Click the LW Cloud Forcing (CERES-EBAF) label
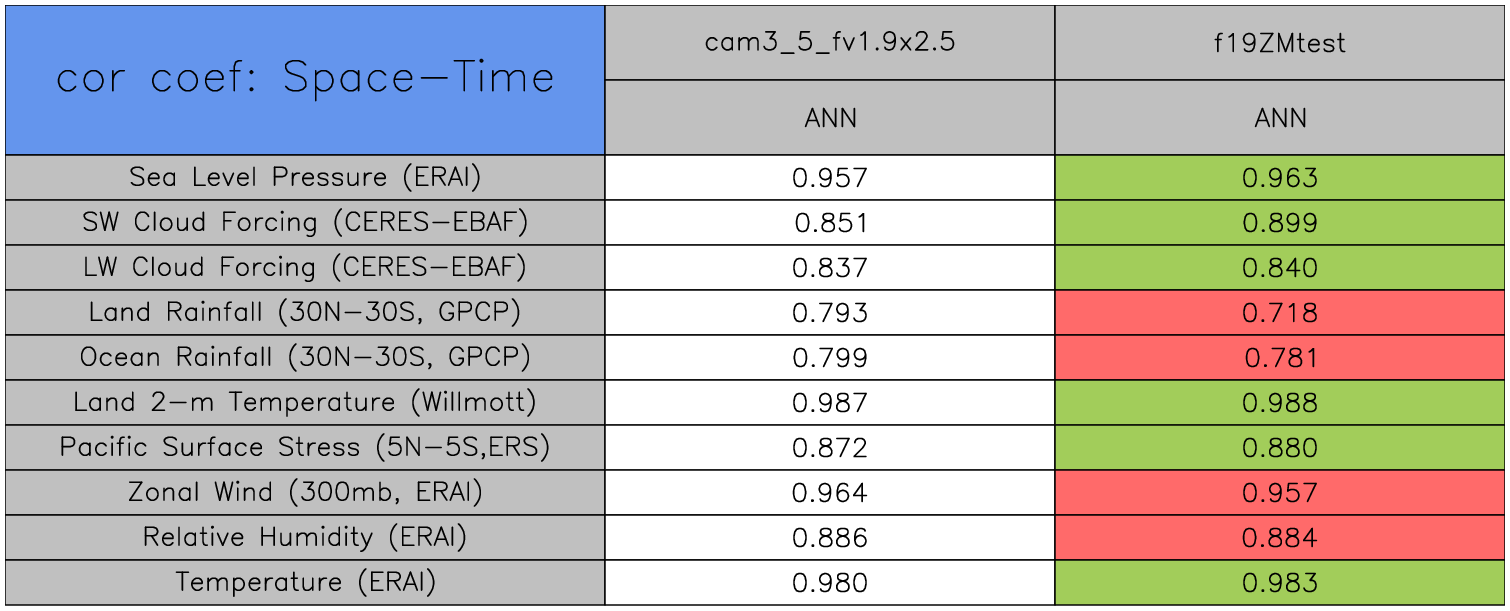The width and height of the screenshot is (1510, 611). coord(305,267)
